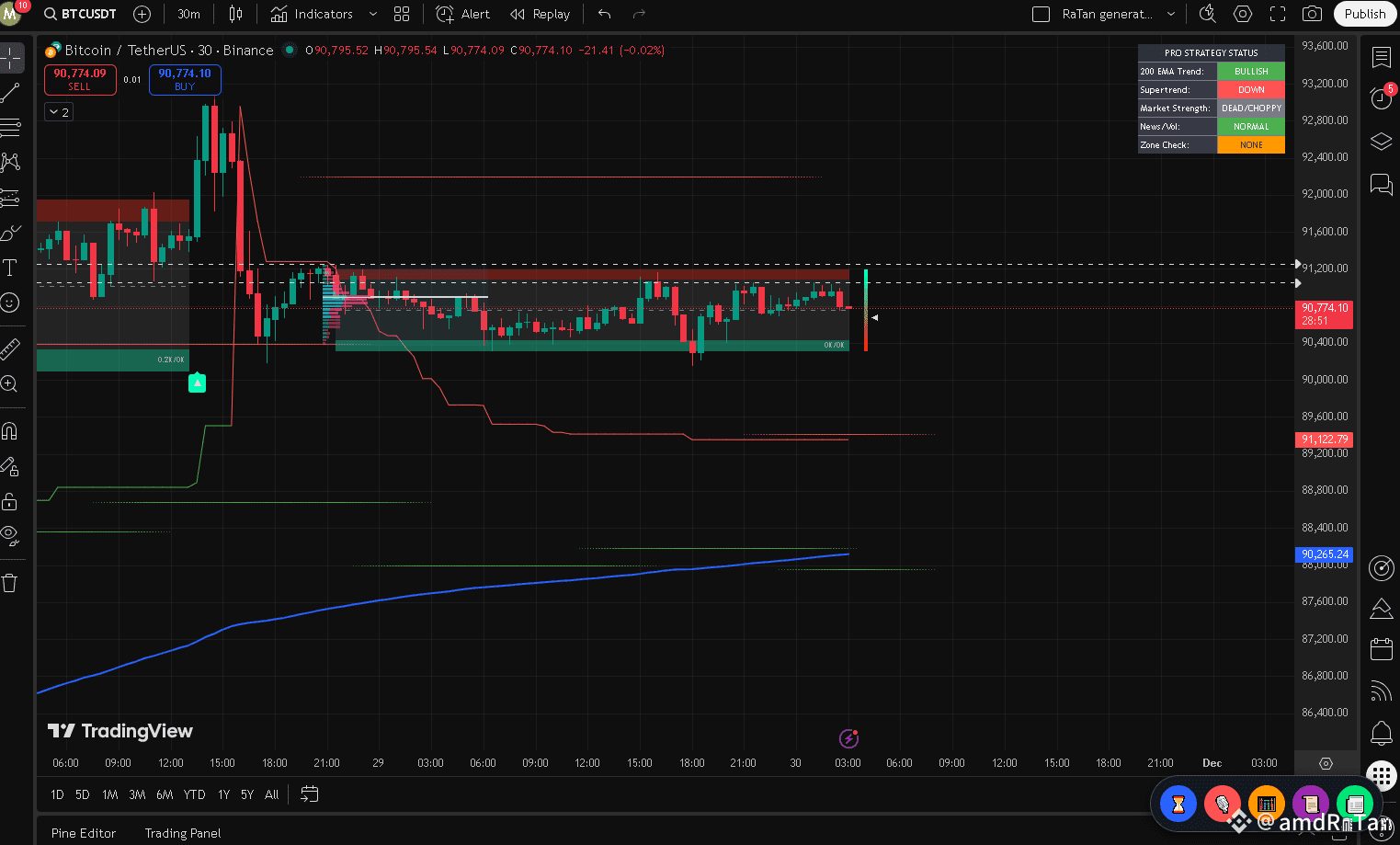Add symbol with the plus icon
This screenshot has width=1400, height=845.
click(142, 14)
